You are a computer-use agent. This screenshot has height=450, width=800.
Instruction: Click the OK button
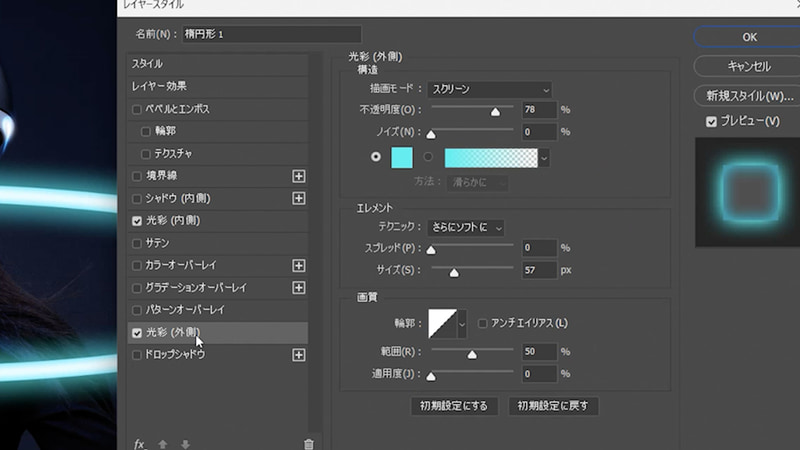tap(749, 37)
